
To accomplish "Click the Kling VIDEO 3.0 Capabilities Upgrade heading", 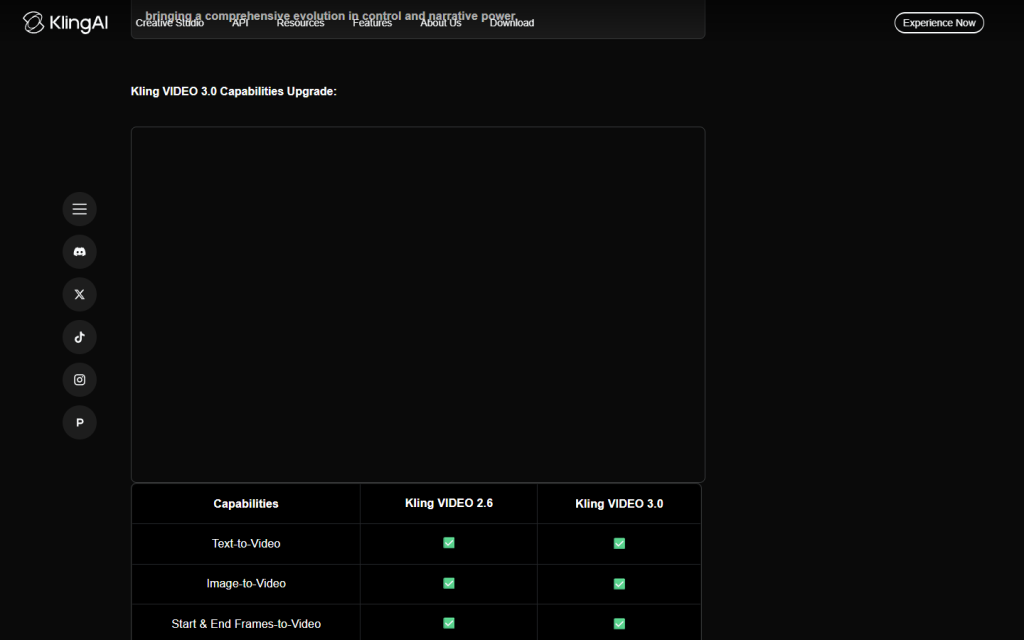I will coord(234,91).
